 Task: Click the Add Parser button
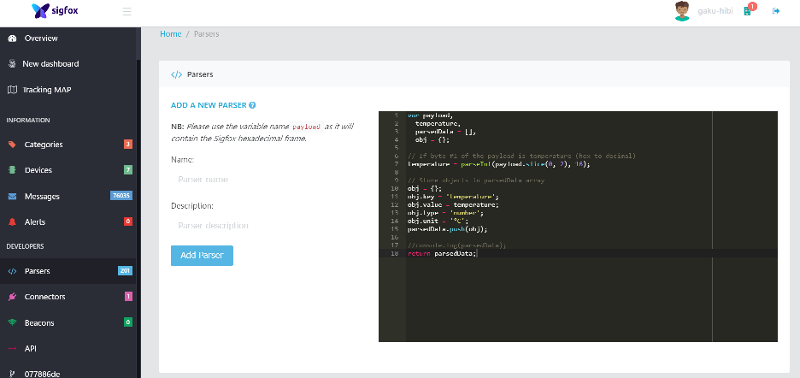(x=202, y=256)
